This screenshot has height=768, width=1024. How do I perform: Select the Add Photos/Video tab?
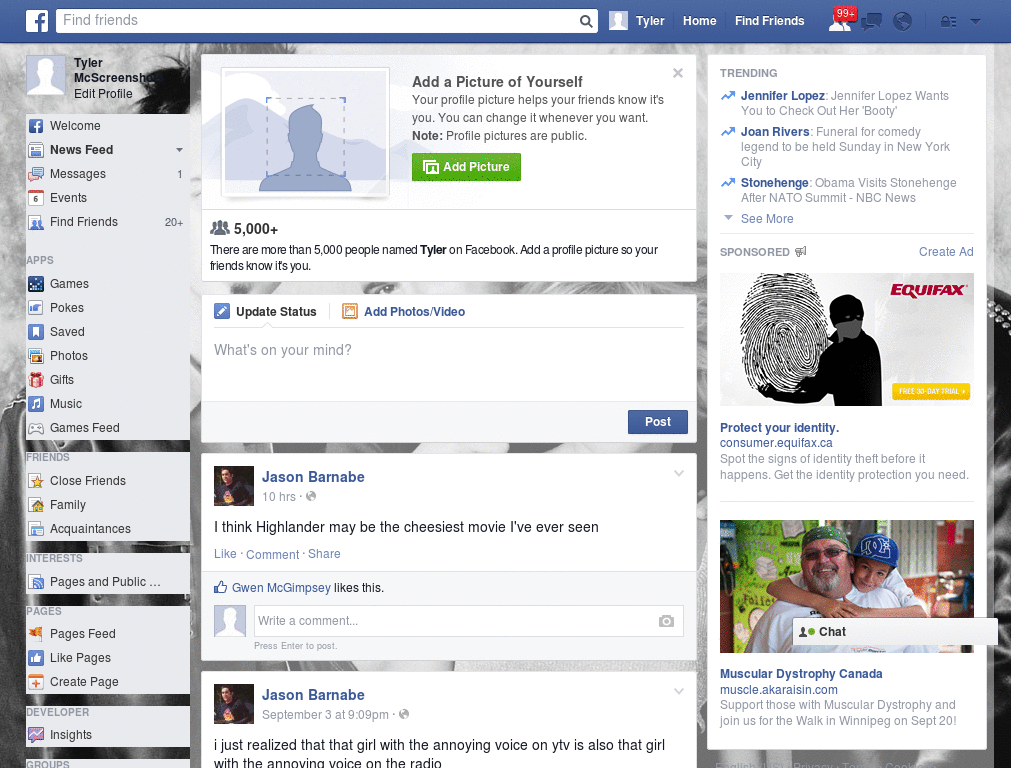coord(404,312)
